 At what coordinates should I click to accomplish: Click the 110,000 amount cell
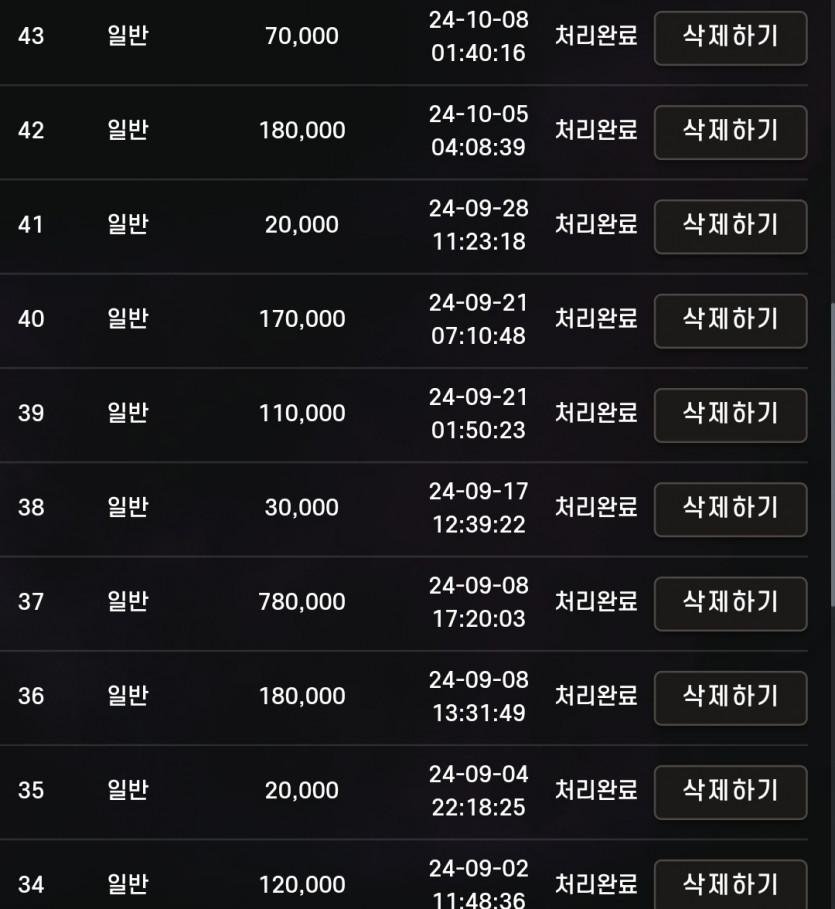(302, 414)
